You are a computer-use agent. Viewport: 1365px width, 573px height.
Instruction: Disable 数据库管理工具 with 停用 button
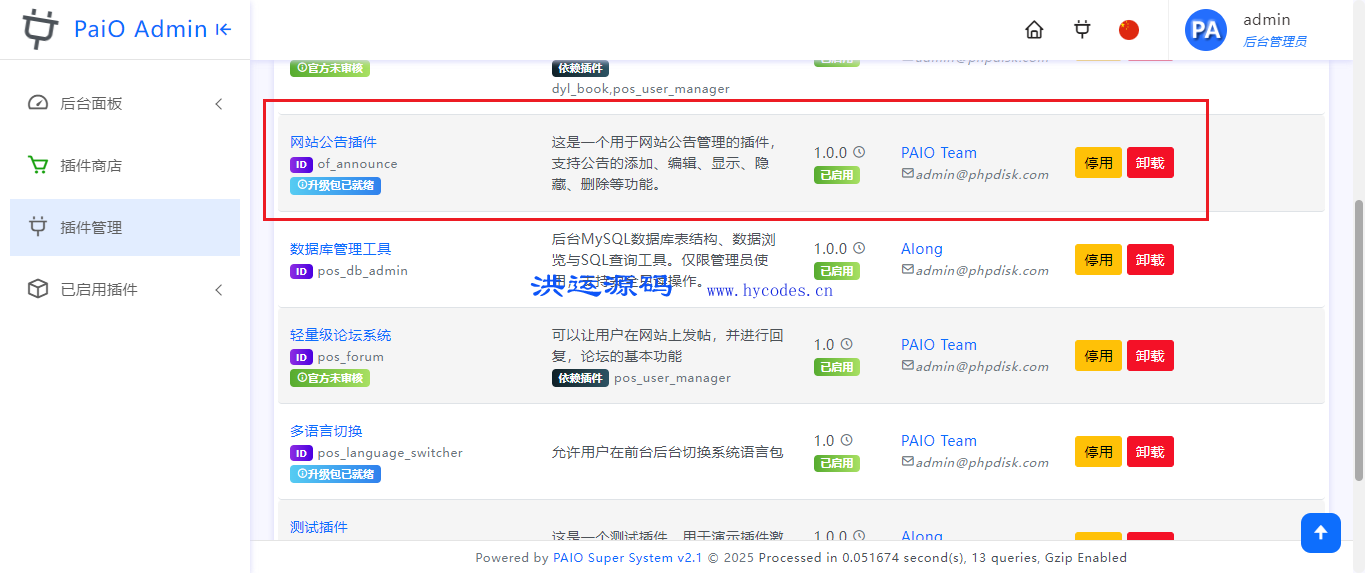tap(1098, 259)
